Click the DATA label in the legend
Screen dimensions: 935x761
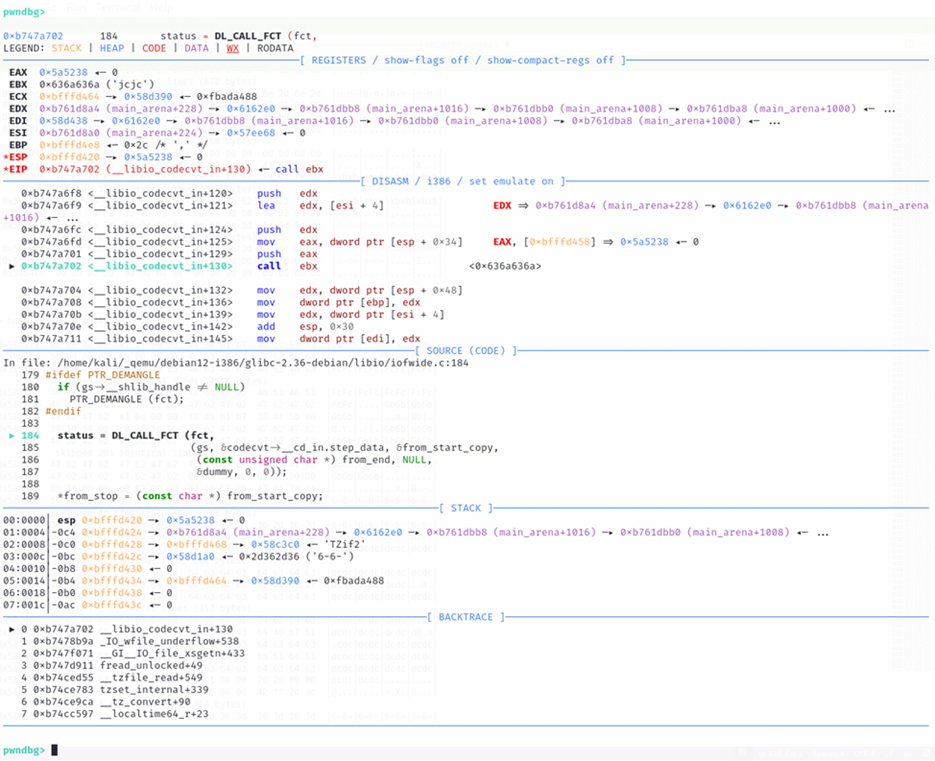click(x=196, y=48)
